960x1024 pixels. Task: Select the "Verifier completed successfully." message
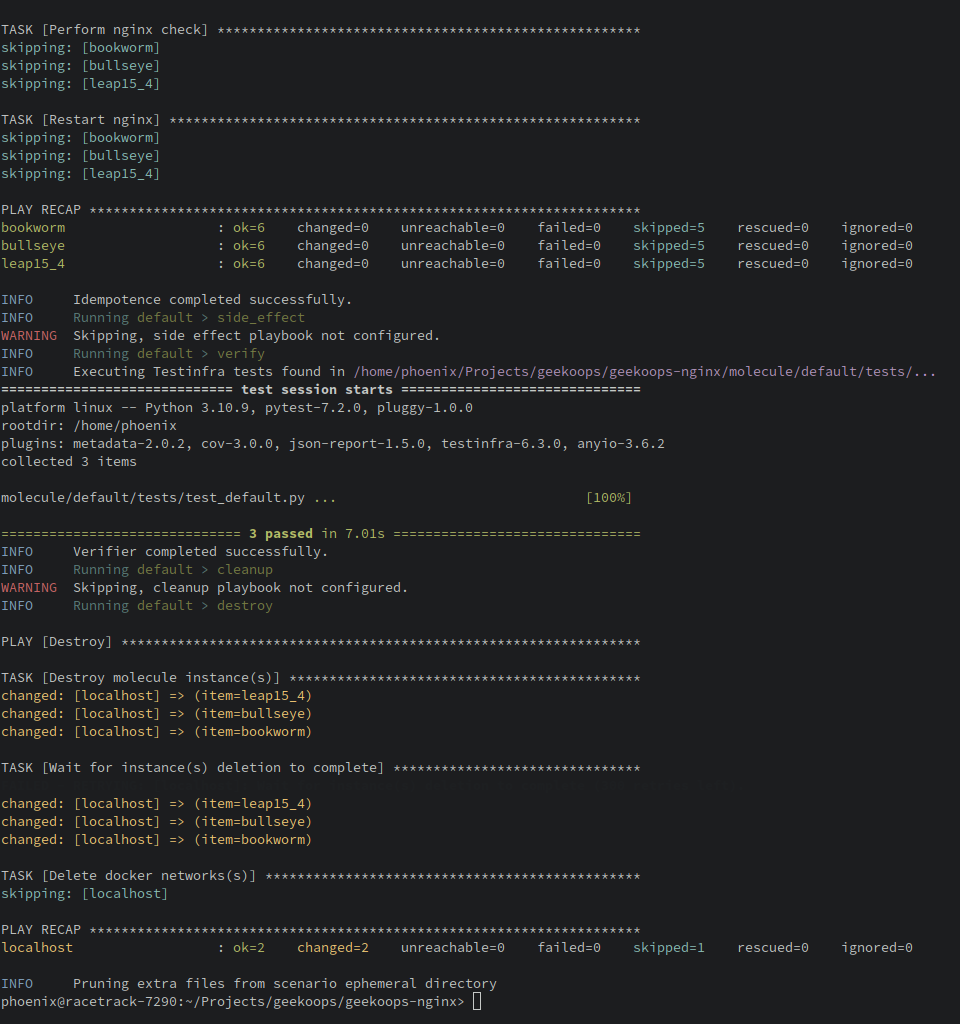pyautogui.click(x=200, y=552)
